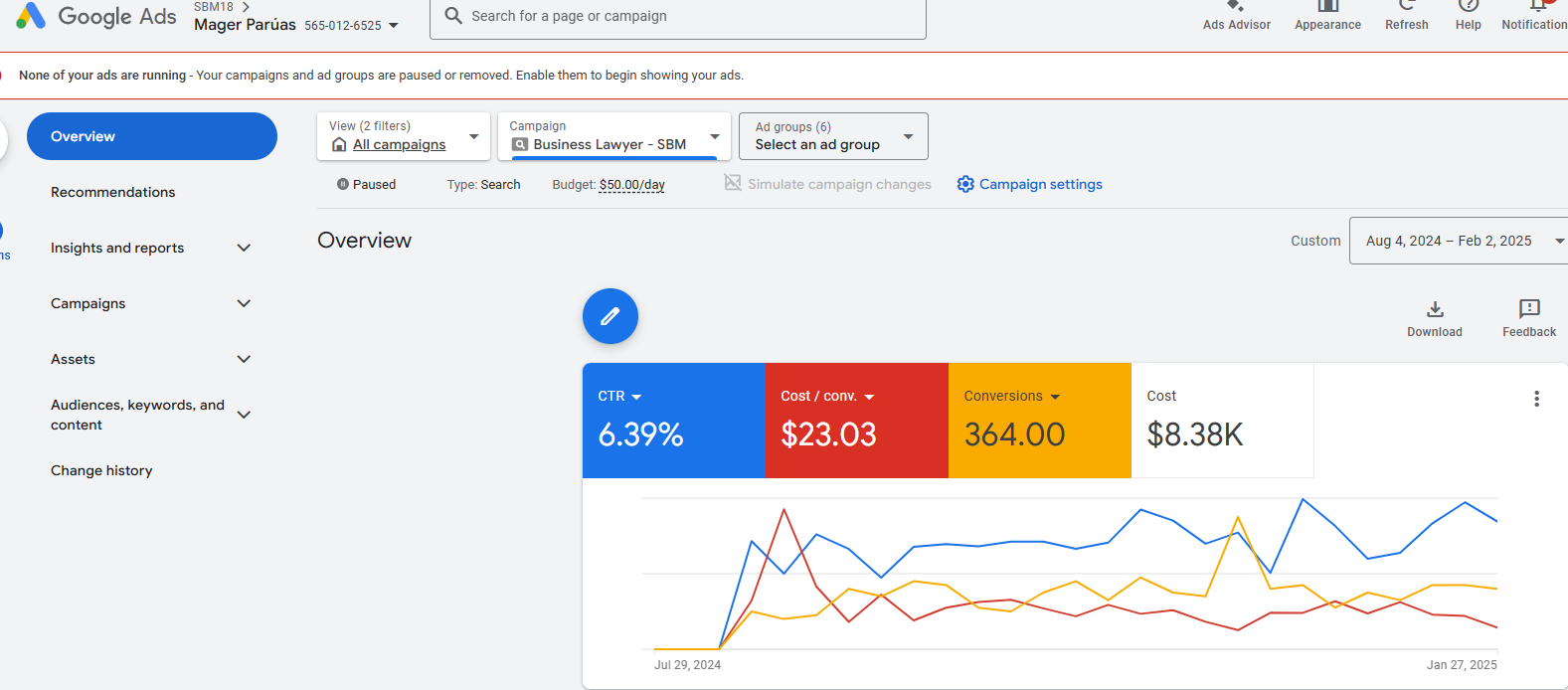Select the red Cost / conv. tile
Image resolution: width=1568 pixels, height=690 pixels.
[856, 421]
